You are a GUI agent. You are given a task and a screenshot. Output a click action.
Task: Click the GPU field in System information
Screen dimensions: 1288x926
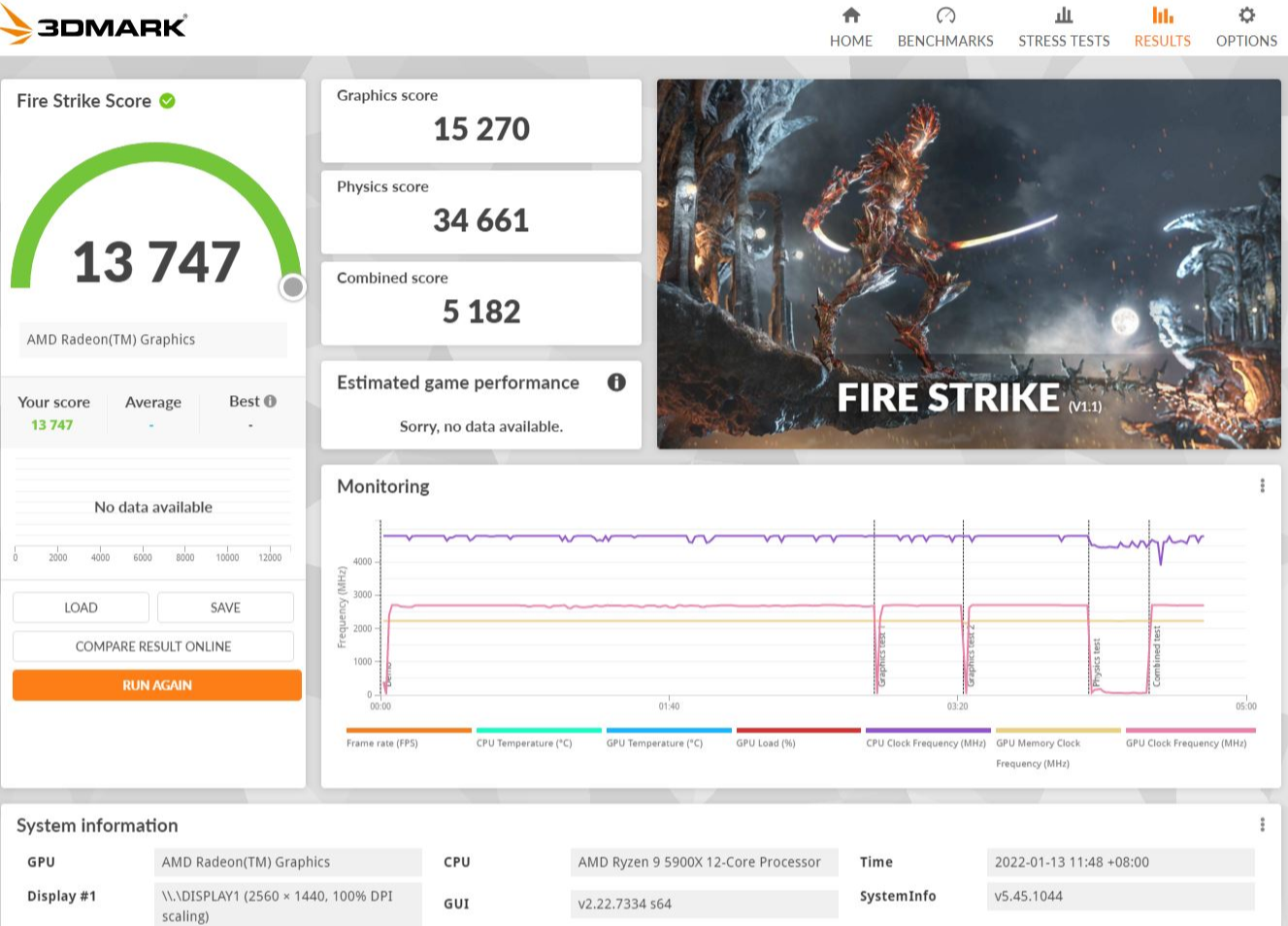click(288, 862)
